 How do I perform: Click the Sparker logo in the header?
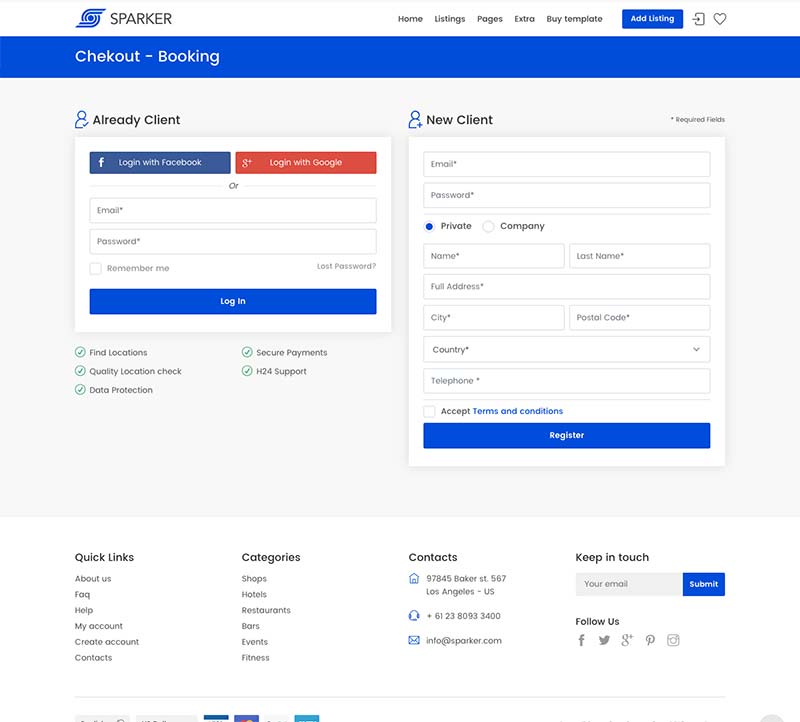click(123, 18)
